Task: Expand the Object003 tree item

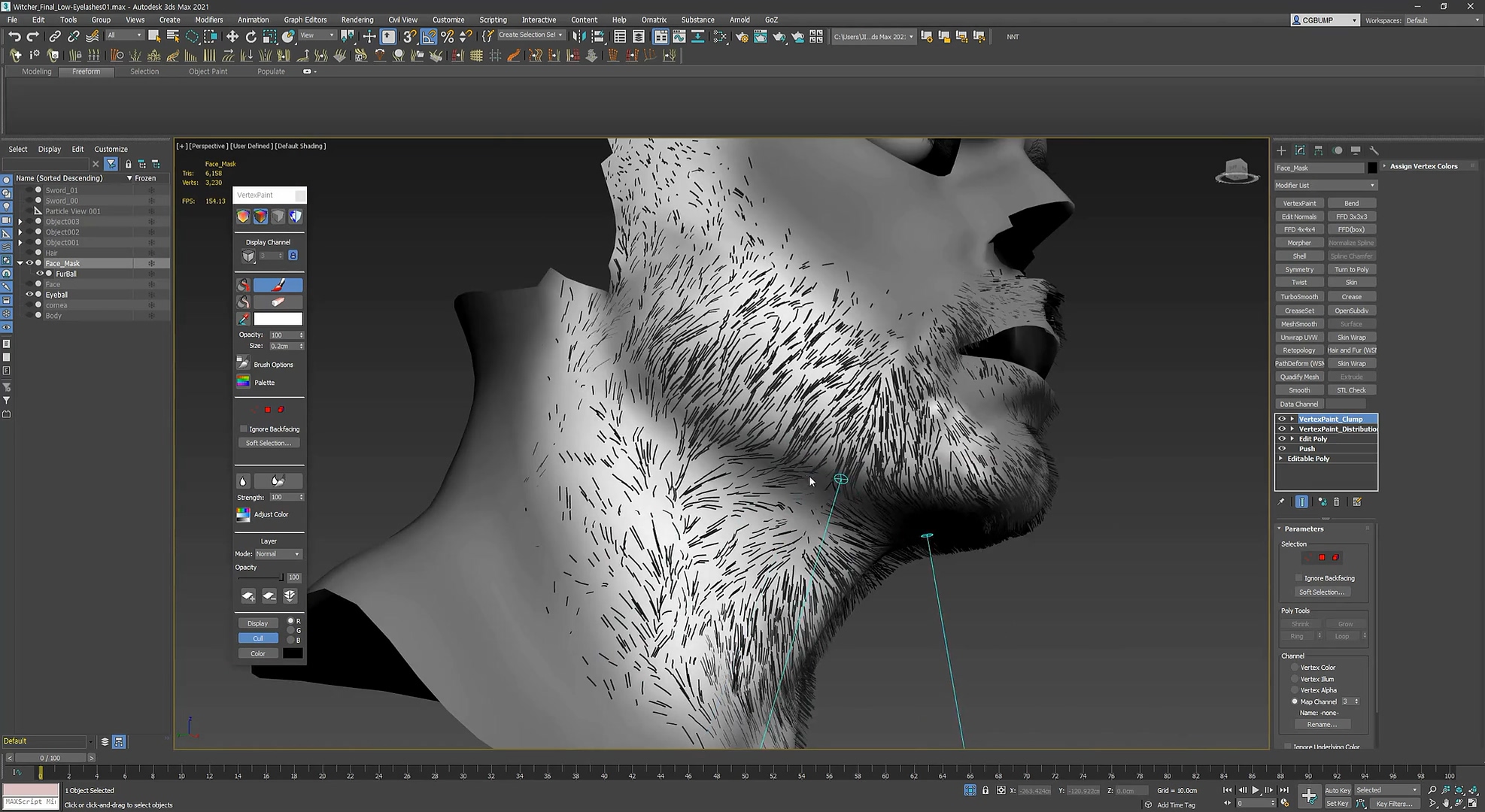Action: coord(20,222)
